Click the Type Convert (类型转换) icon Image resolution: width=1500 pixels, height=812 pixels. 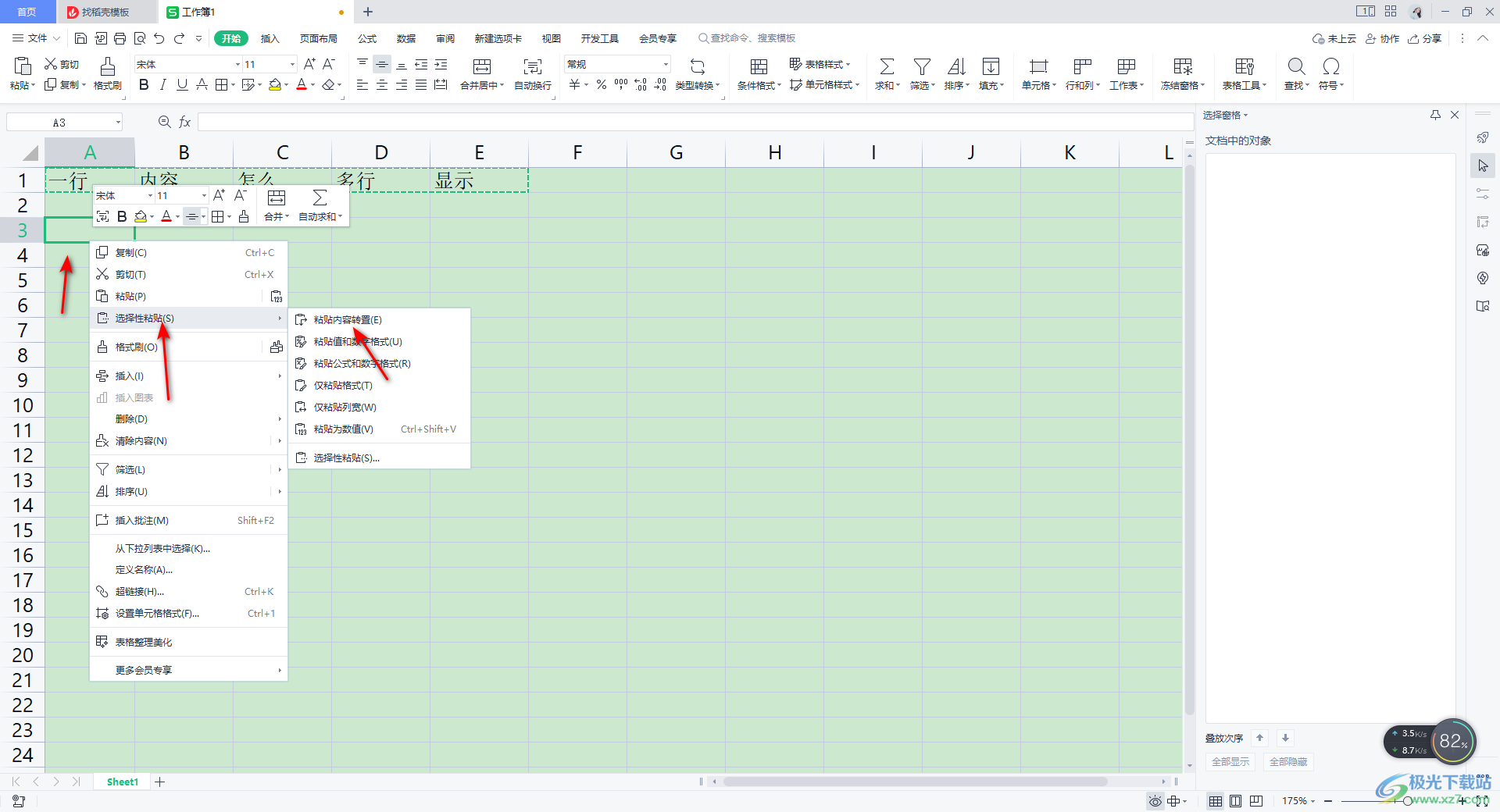pyautogui.click(x=698, y=66)
